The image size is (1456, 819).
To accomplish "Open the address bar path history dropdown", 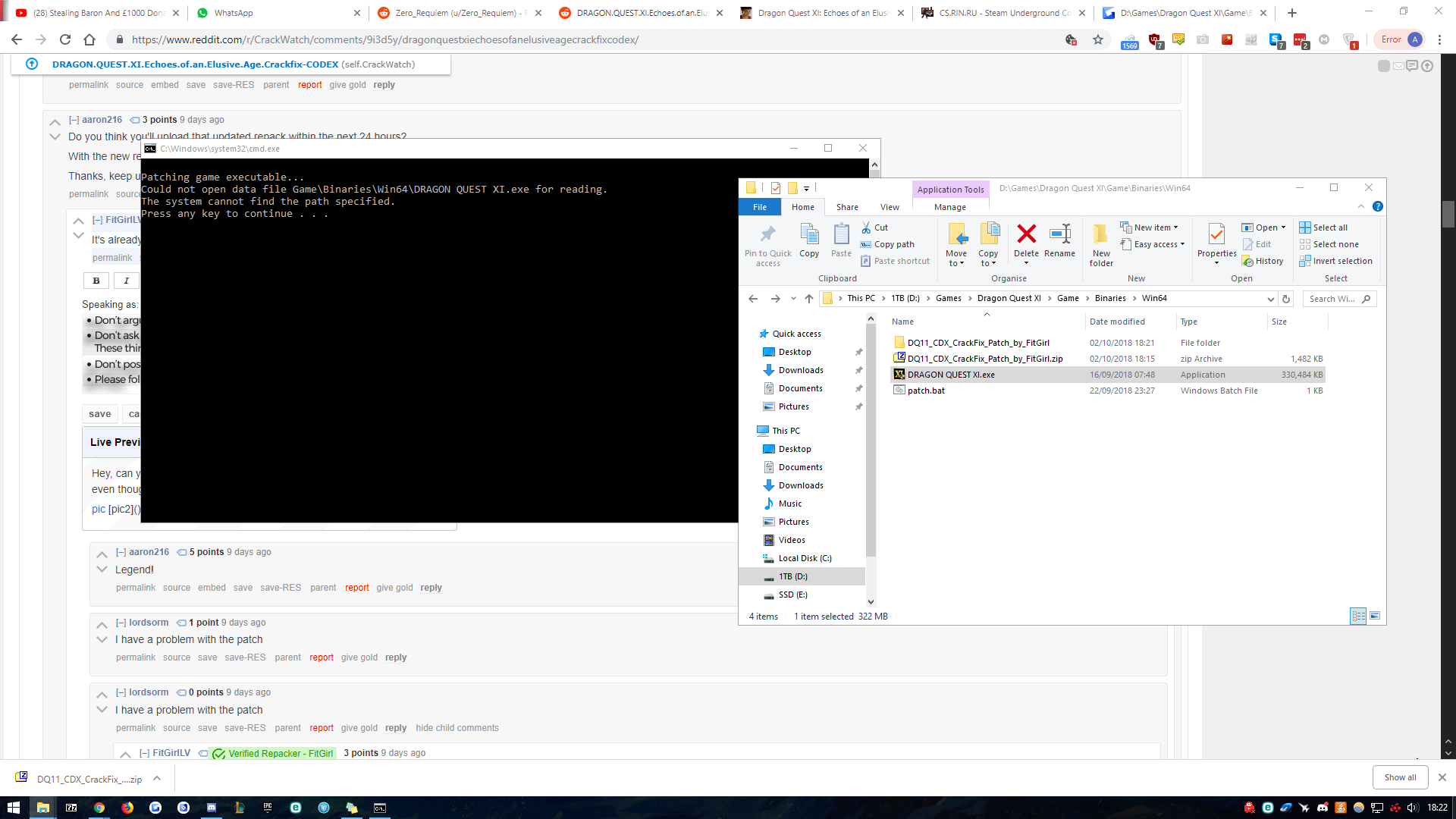I will click(x=1270, y=299).
